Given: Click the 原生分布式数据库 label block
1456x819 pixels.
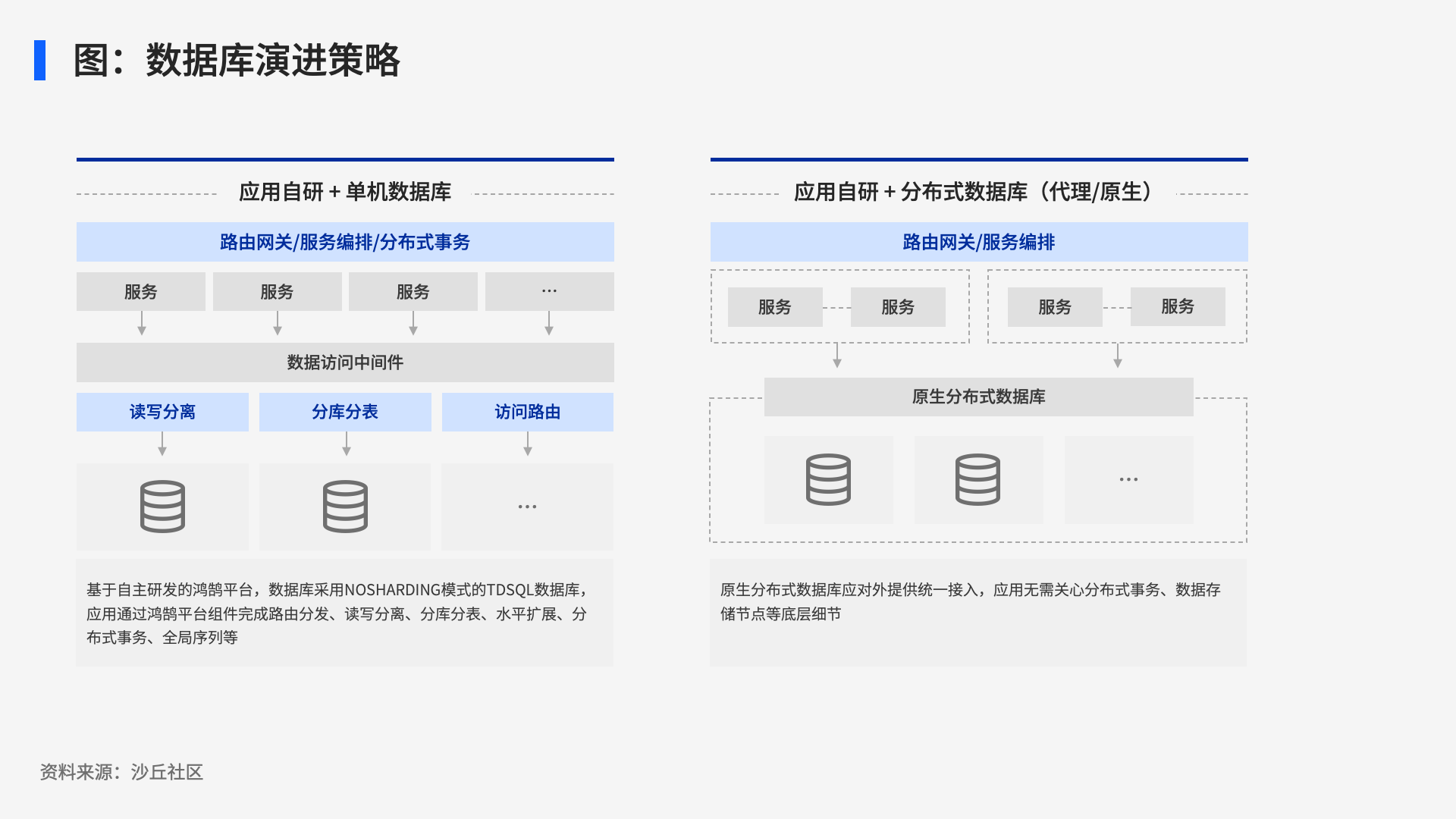Looking at the screenshot, I should 978,397.
